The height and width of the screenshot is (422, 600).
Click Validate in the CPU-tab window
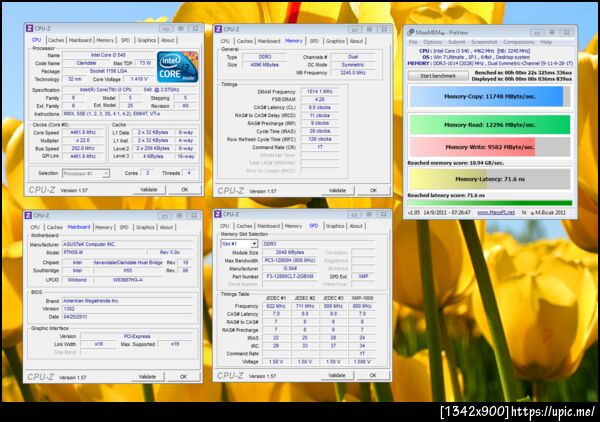(148, 189)
